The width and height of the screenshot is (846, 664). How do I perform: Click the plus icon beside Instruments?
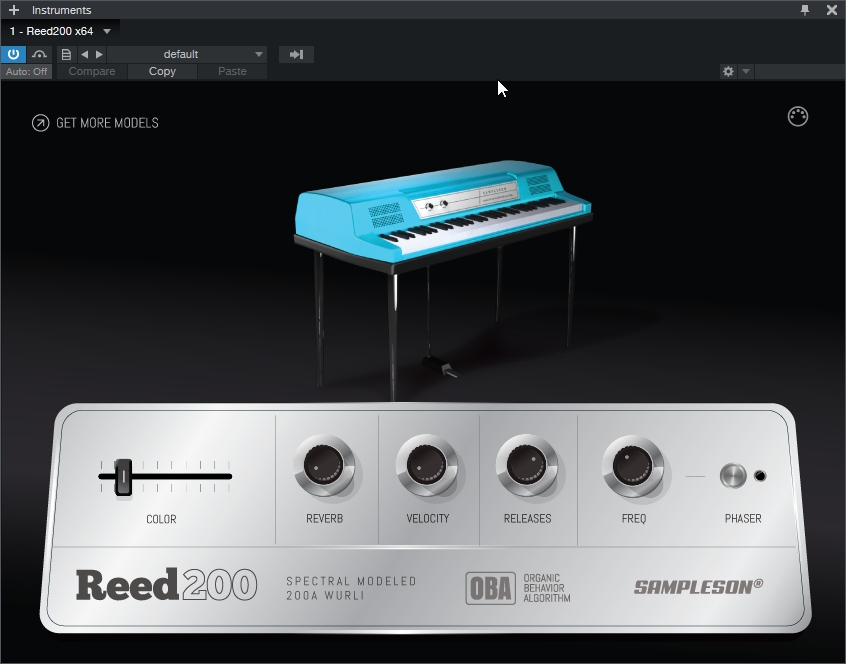click(x=14, y=10)
